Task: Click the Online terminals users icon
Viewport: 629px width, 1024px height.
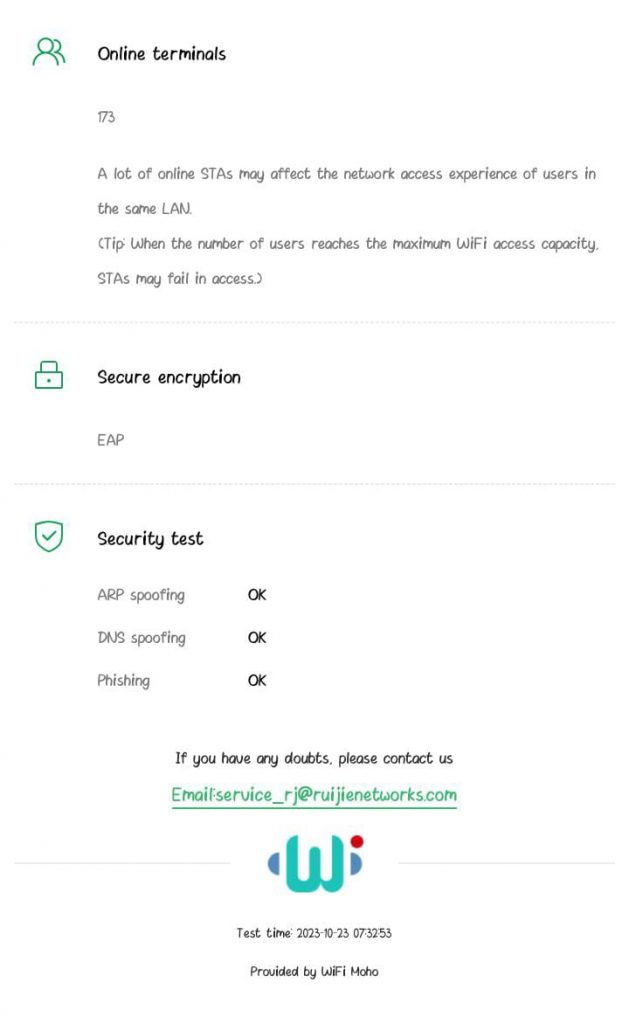Action: click(x=49, y=52)
